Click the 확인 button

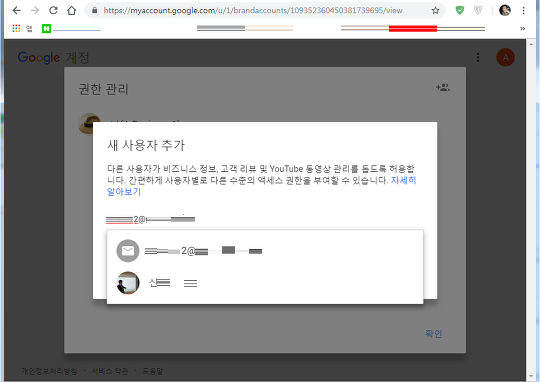coord(433,333)
